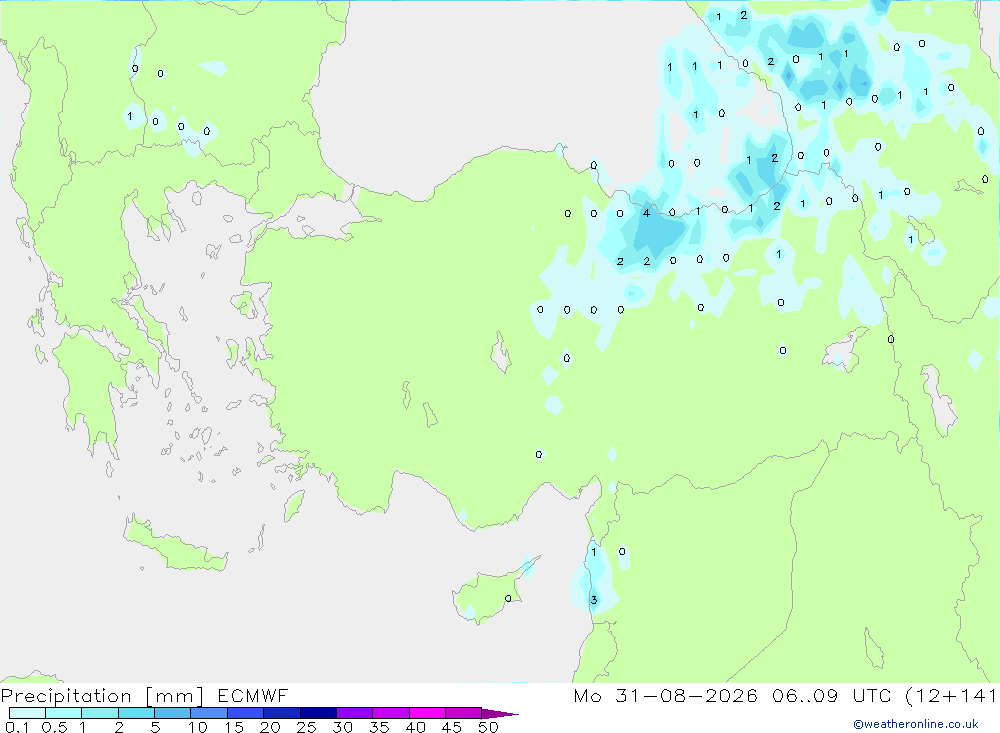This screenshot has height=733, width=1000.
Task: Click the island of Crete on the map
Action: (x=175, y=545)
